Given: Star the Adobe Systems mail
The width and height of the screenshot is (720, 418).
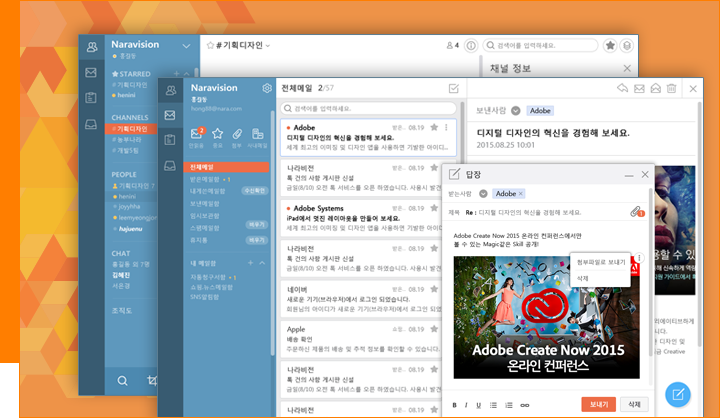Looking at the screenshot, I should coord(434,208).
